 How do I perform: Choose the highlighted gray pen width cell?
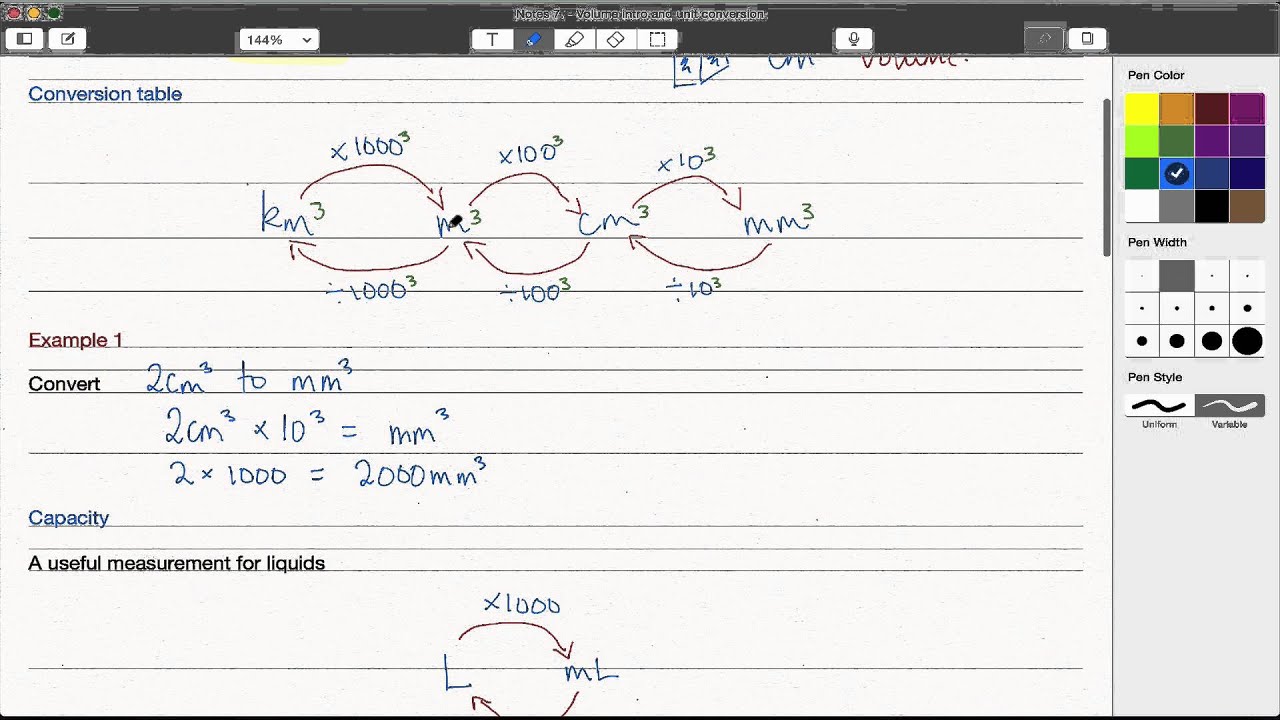pyautogui.click(x=1177, y=275)
